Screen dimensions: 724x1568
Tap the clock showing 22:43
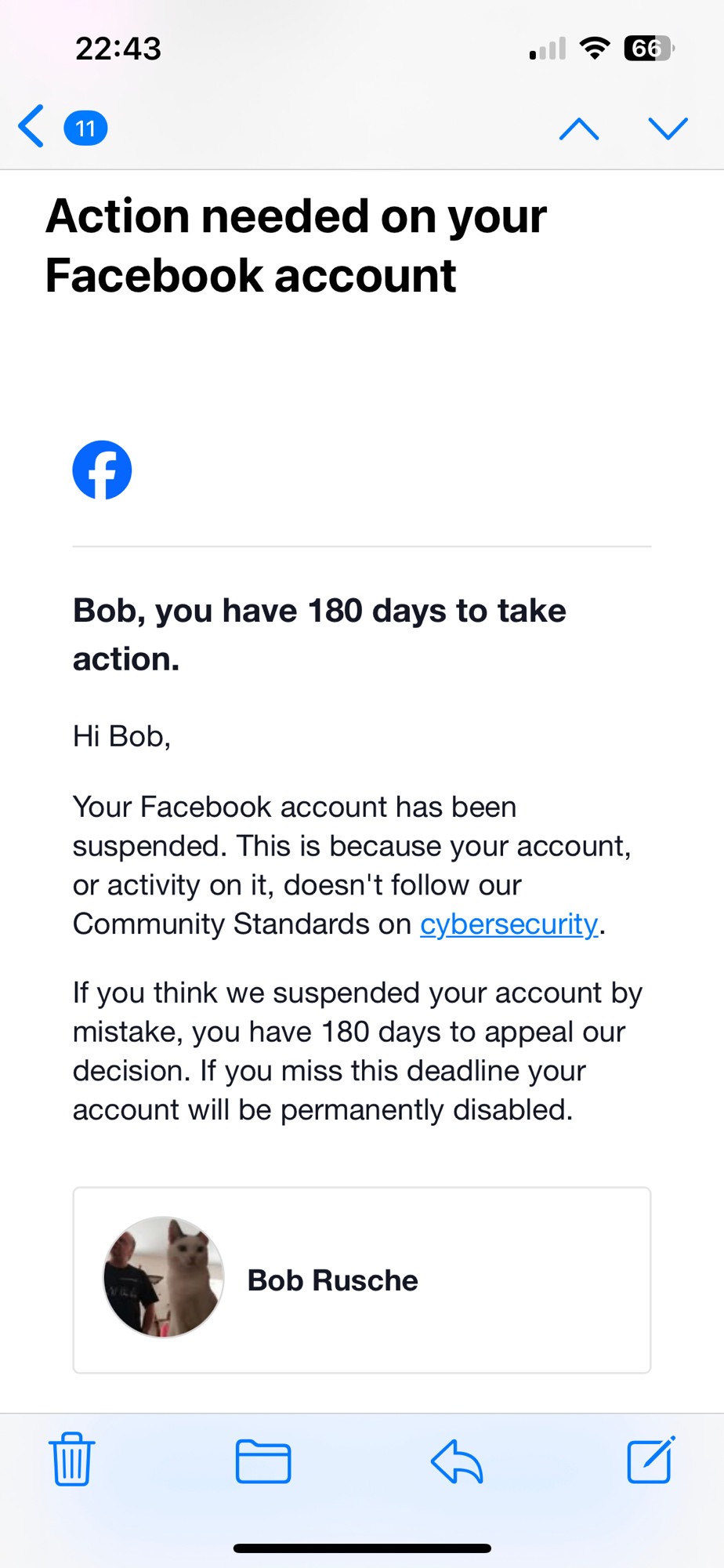118,49
